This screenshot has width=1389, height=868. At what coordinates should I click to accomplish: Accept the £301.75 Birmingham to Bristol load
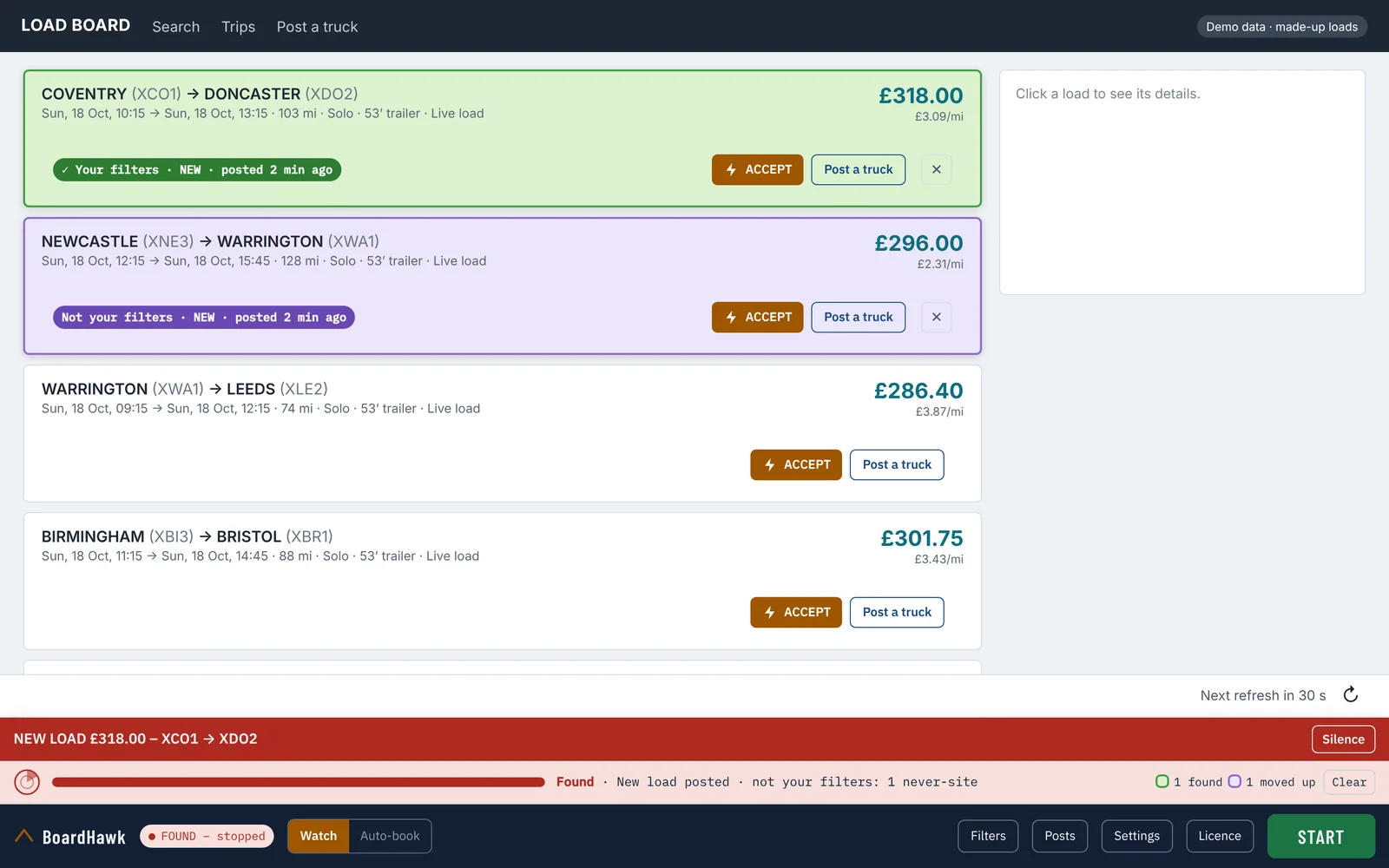[796, 612]
